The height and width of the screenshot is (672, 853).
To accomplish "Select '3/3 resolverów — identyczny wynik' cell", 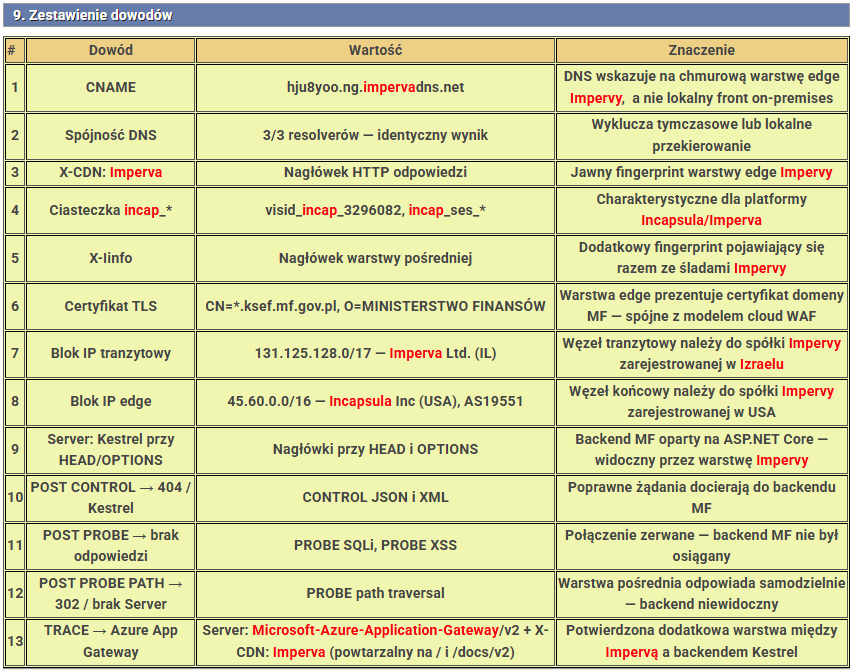I will (375, 135).
